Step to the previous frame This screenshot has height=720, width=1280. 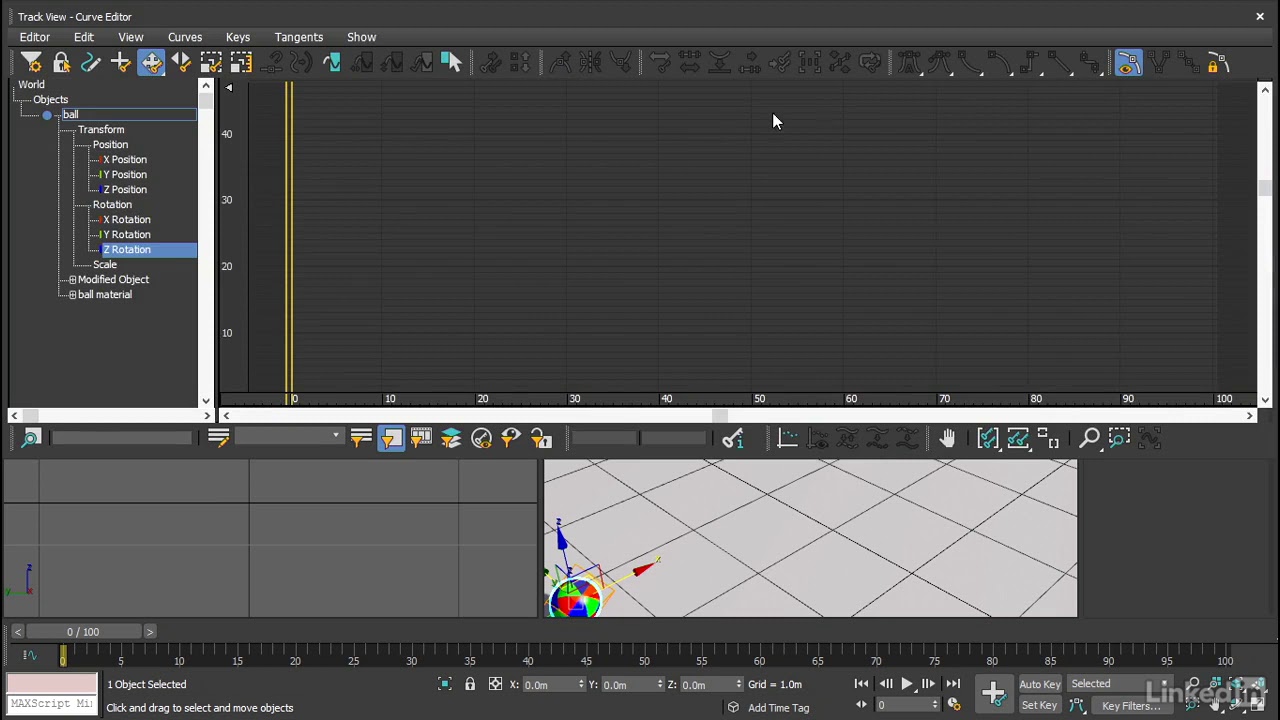click(x=885, y=684)
